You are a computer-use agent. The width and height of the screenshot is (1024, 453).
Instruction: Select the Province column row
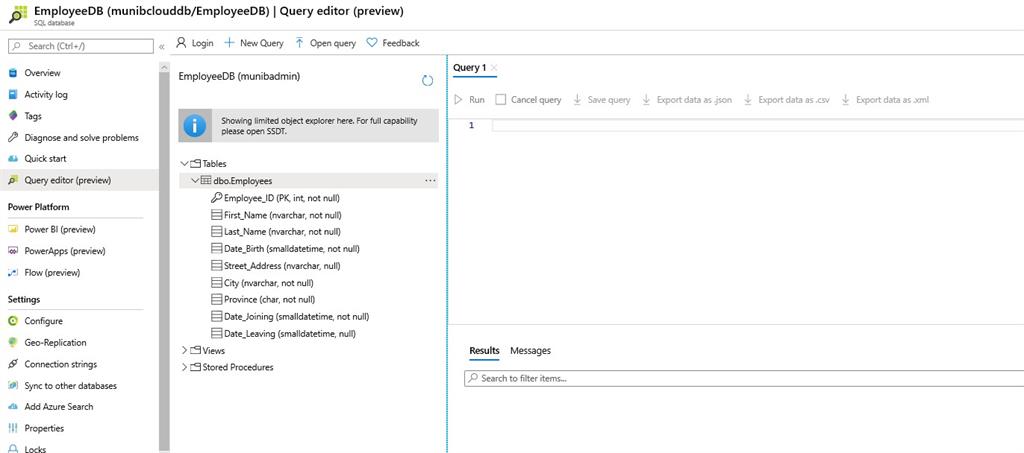click(263, 300)
